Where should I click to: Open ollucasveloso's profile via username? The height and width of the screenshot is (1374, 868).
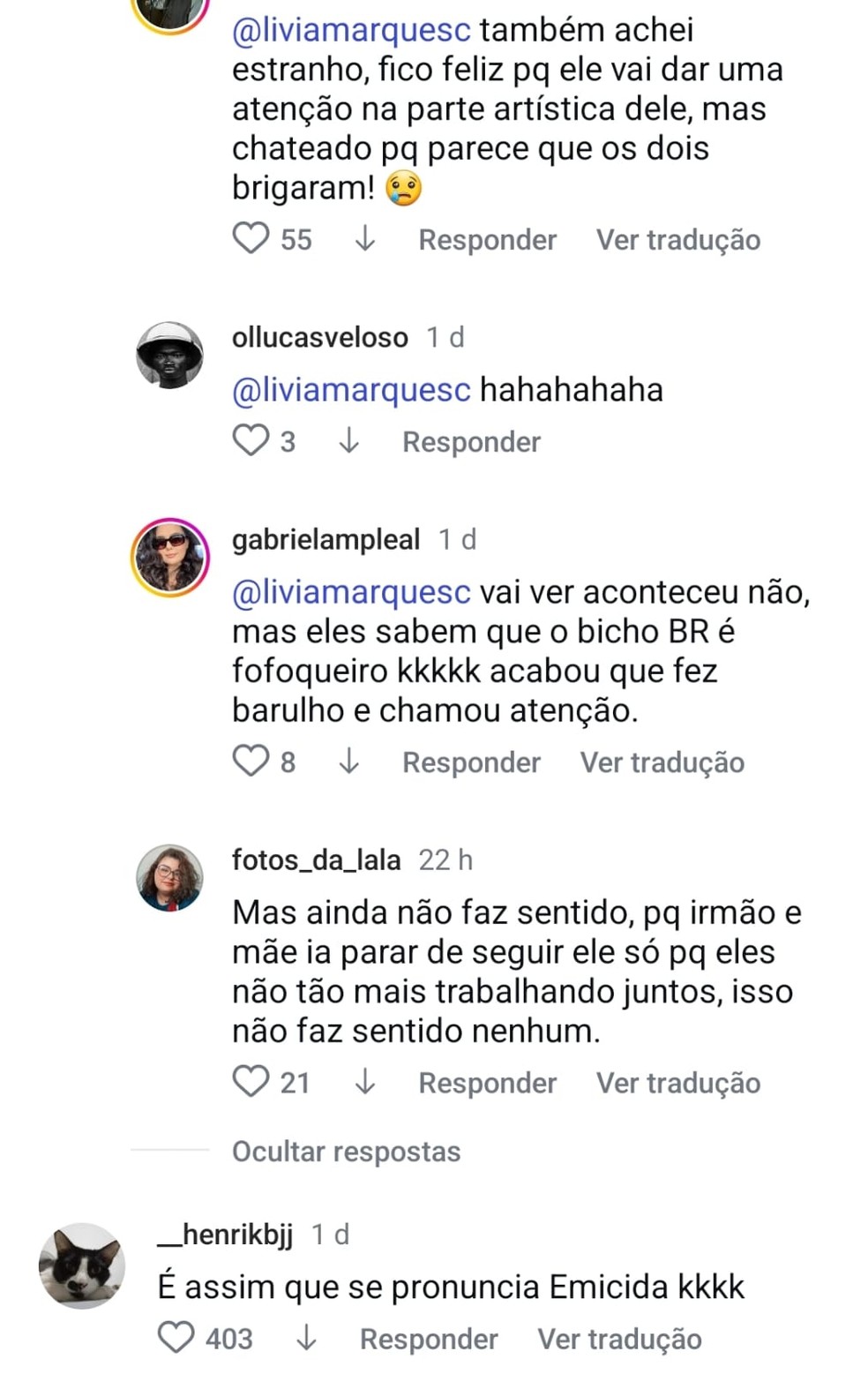coord(319,336)
